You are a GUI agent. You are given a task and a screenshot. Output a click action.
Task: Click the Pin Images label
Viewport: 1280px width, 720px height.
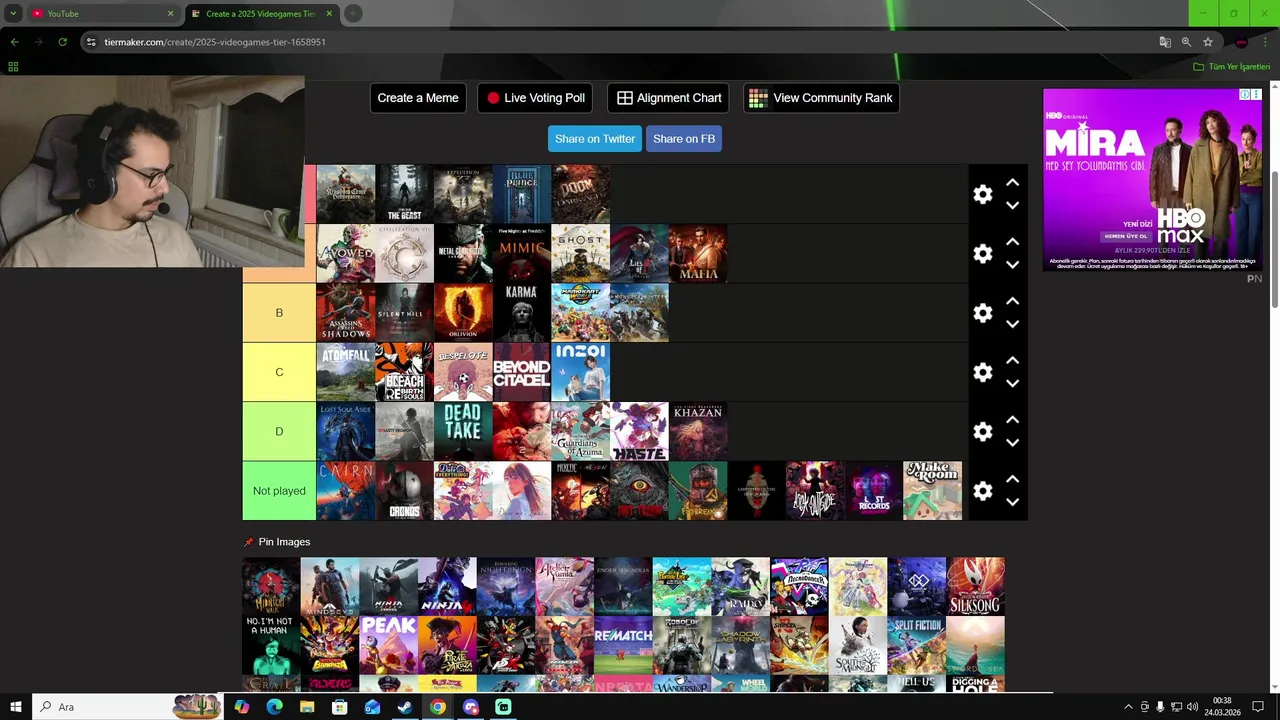[284, 542]
